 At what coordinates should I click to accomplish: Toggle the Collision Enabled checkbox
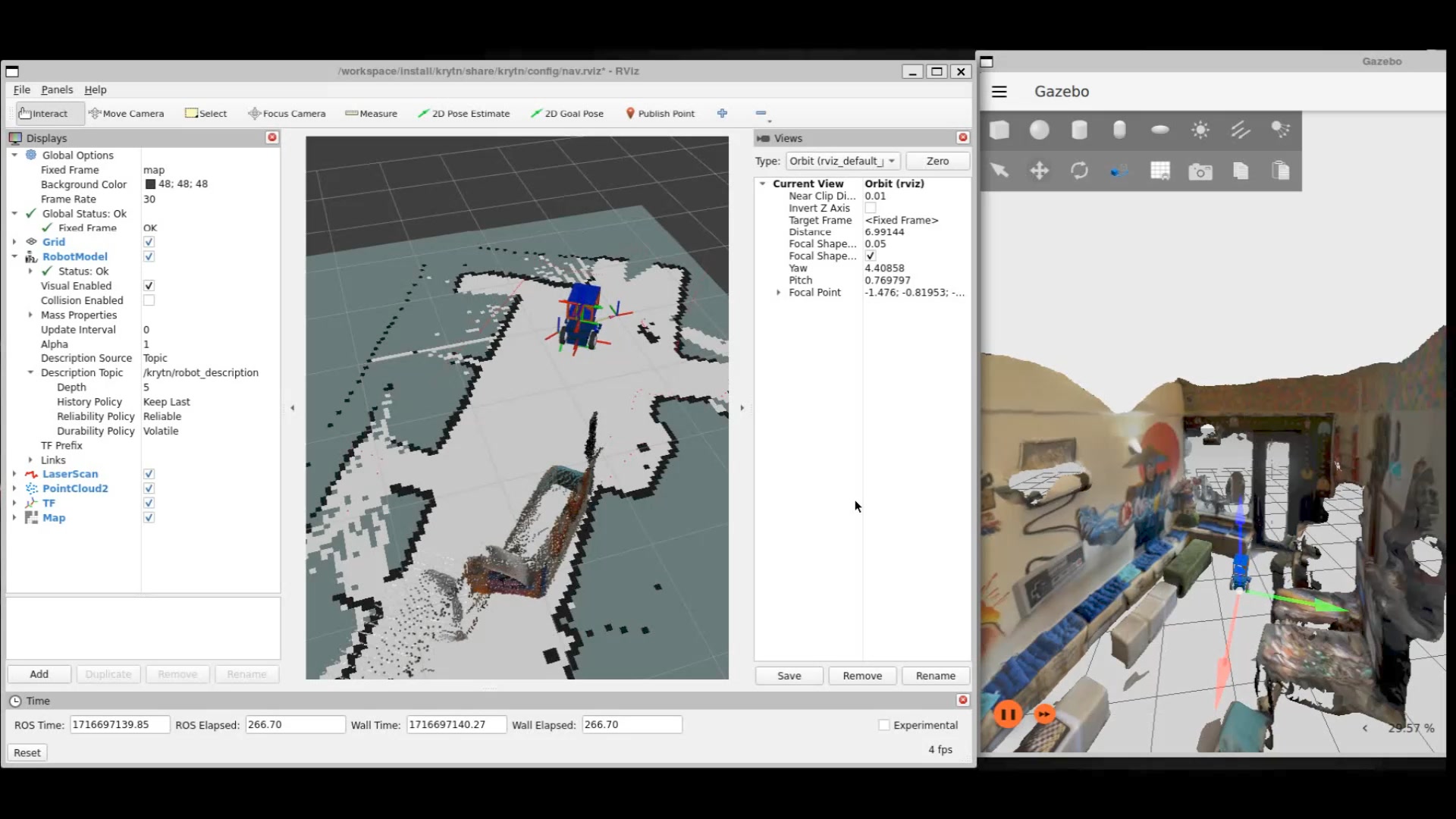pyautogui.click(x=149, y=300)
